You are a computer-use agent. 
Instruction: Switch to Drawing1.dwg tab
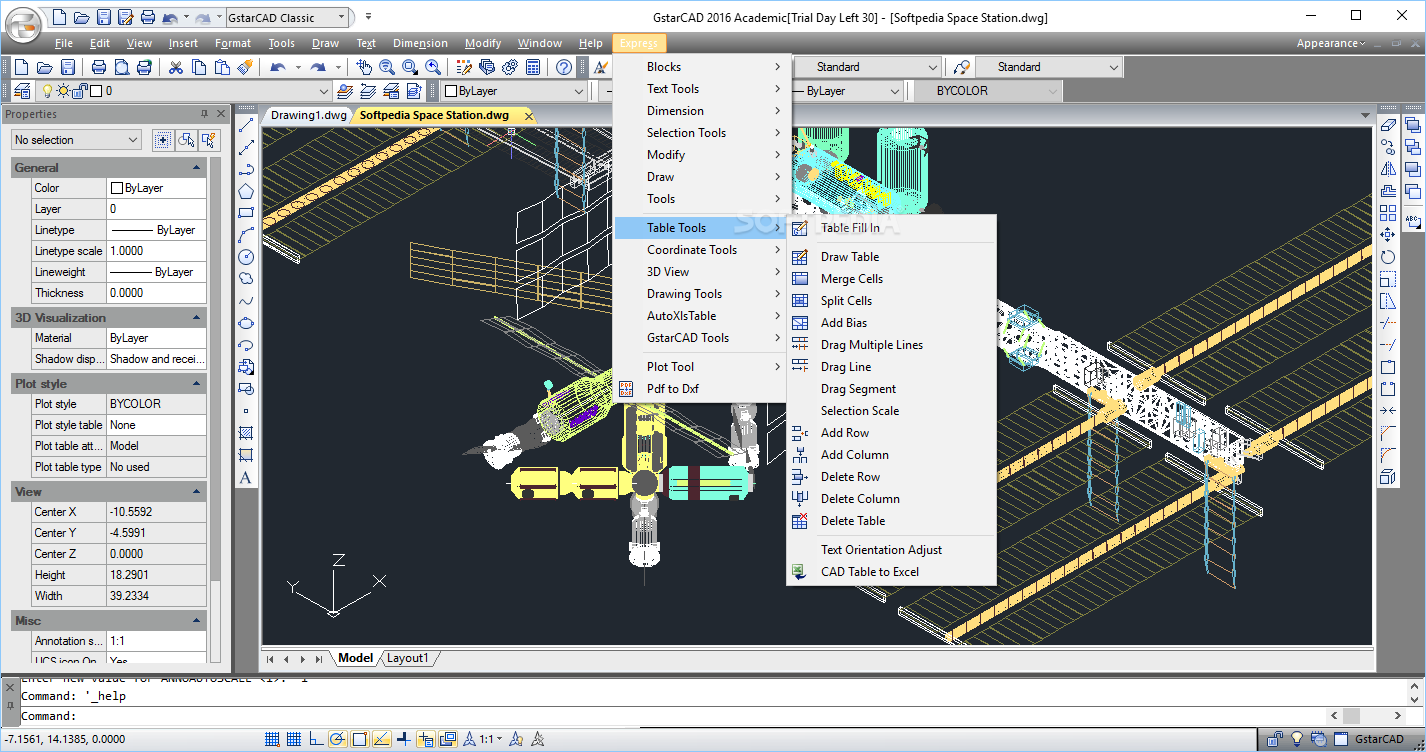tap(309, 115)
